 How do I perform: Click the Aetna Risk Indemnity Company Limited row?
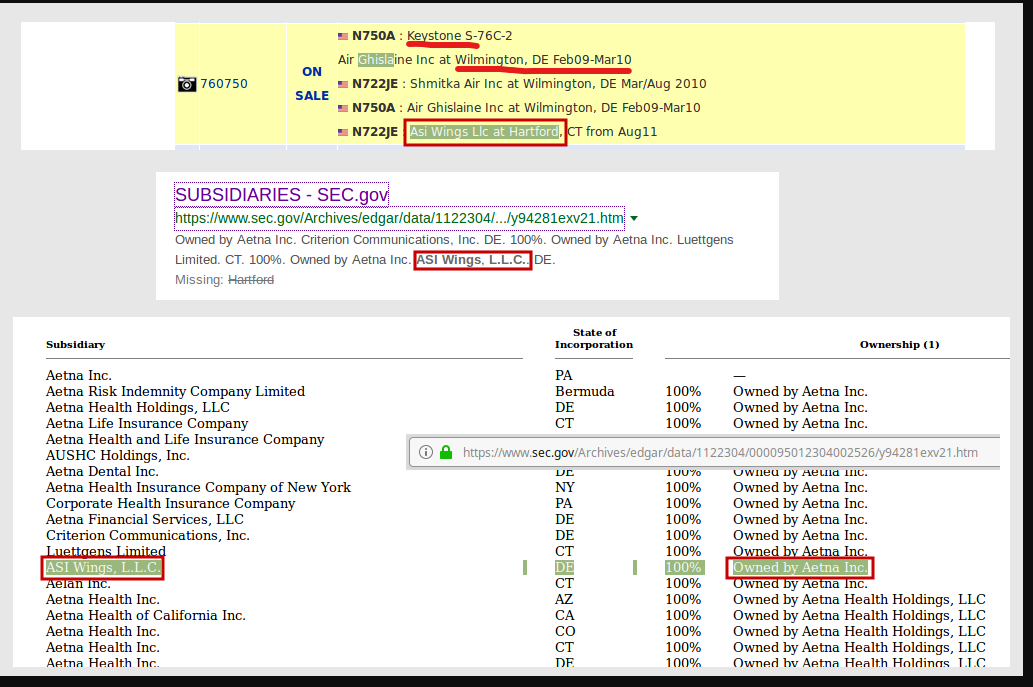coord(175,391)
